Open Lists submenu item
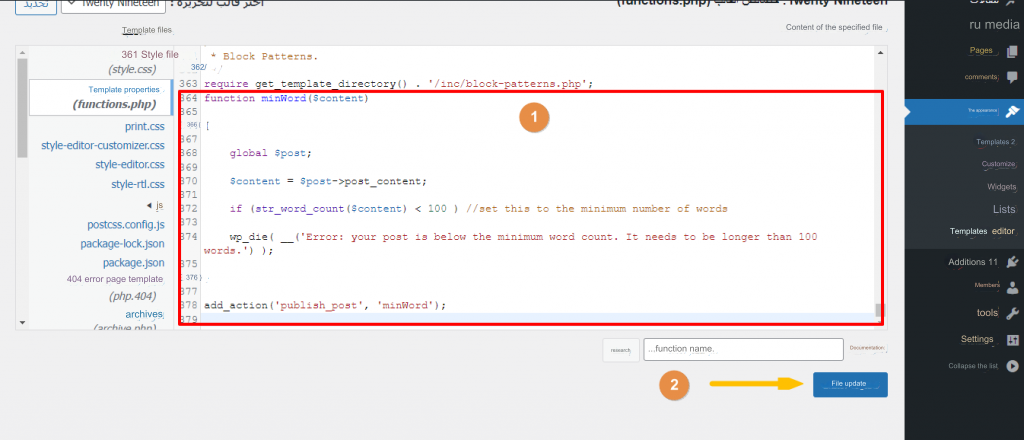The image size is (1024, 440). pyautogui.click(x=1004, y=209)
